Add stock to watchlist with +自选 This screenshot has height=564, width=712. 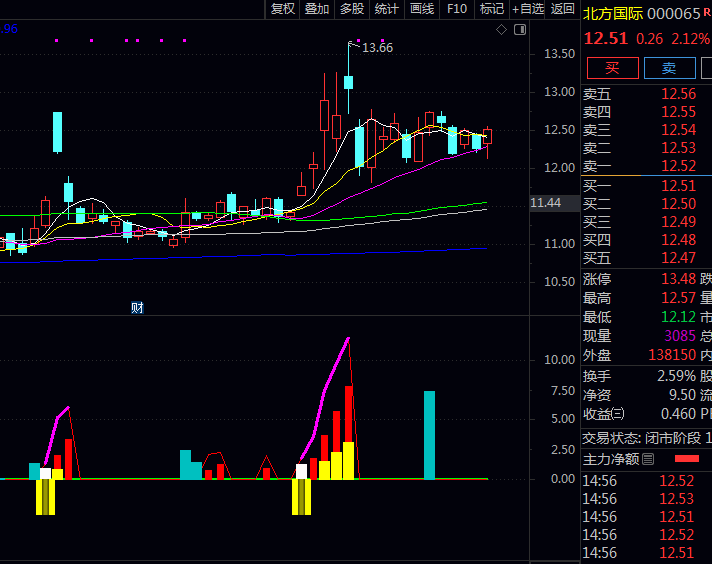528,9
